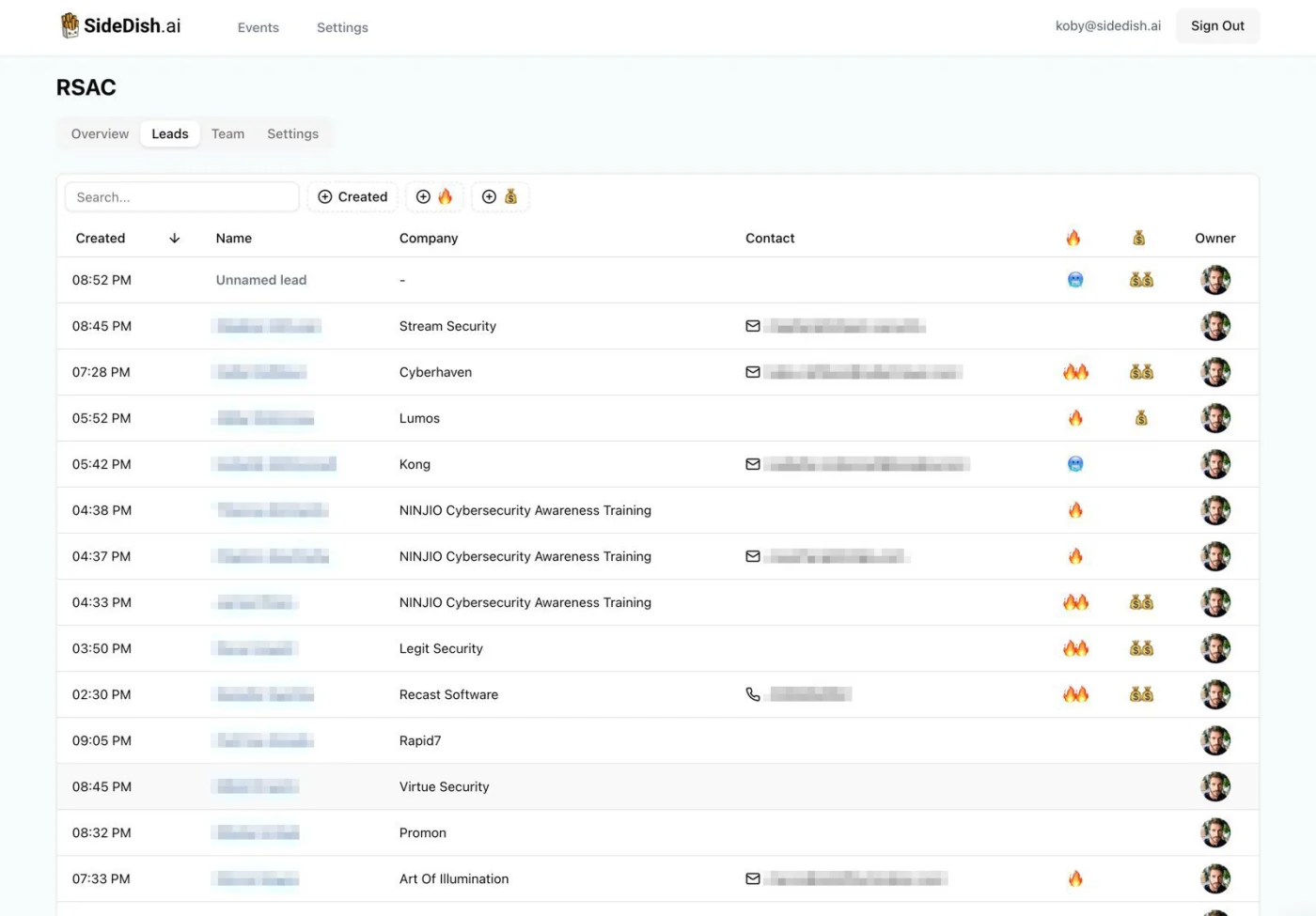Click the double fire rating for Cyberhaven
This screenshot has height=916, width=1316.
pyautogui.click(x=1075, y=372)
